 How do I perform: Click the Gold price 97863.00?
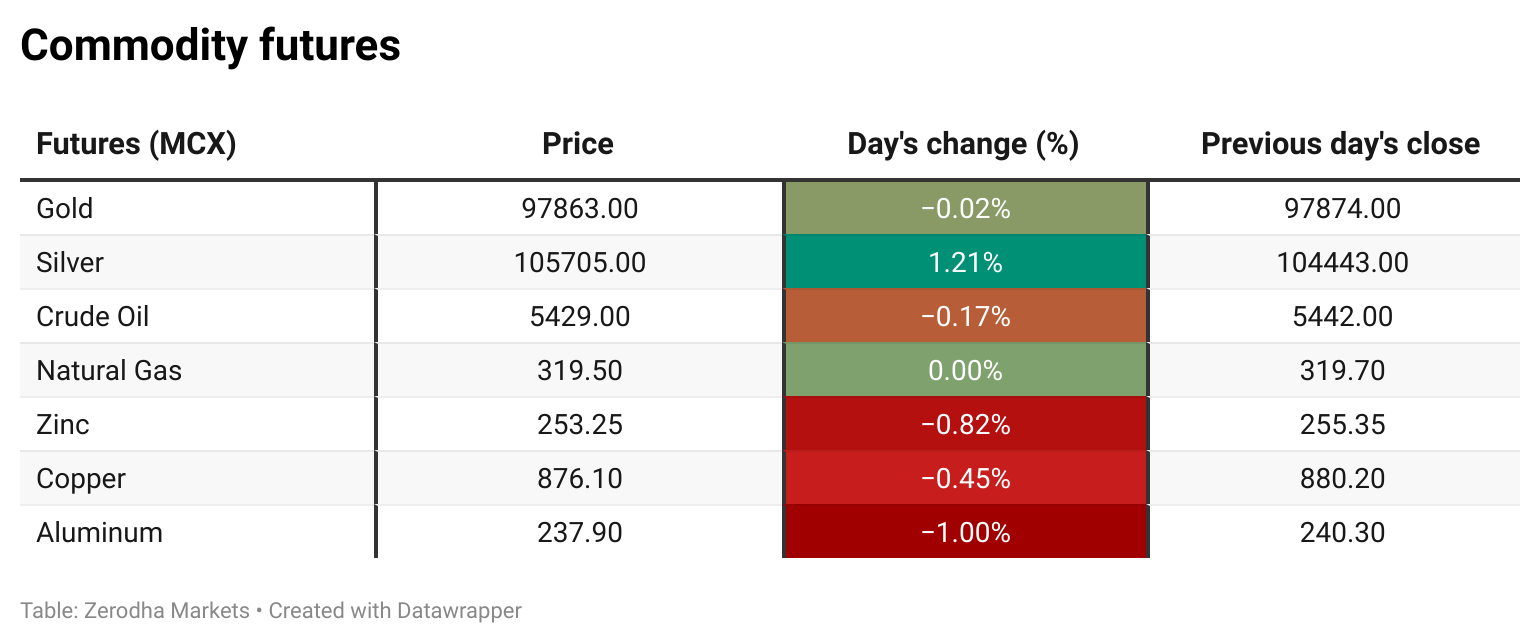579,208
